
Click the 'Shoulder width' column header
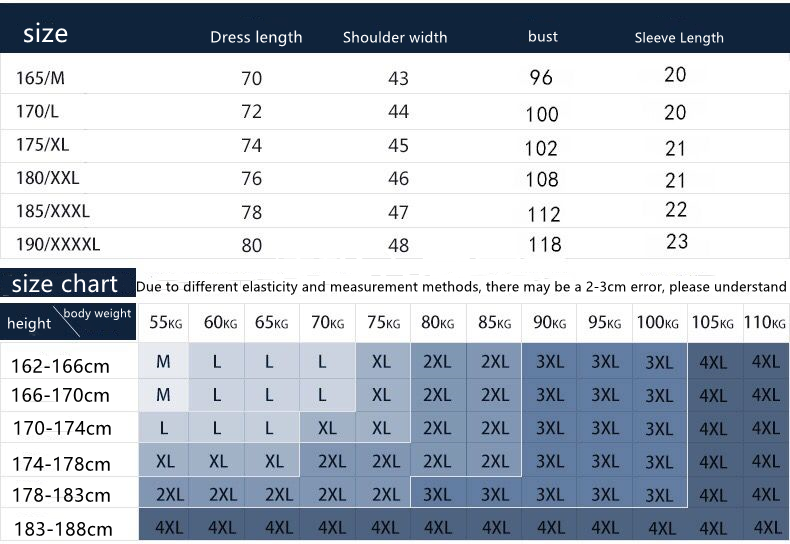point(395,38)
